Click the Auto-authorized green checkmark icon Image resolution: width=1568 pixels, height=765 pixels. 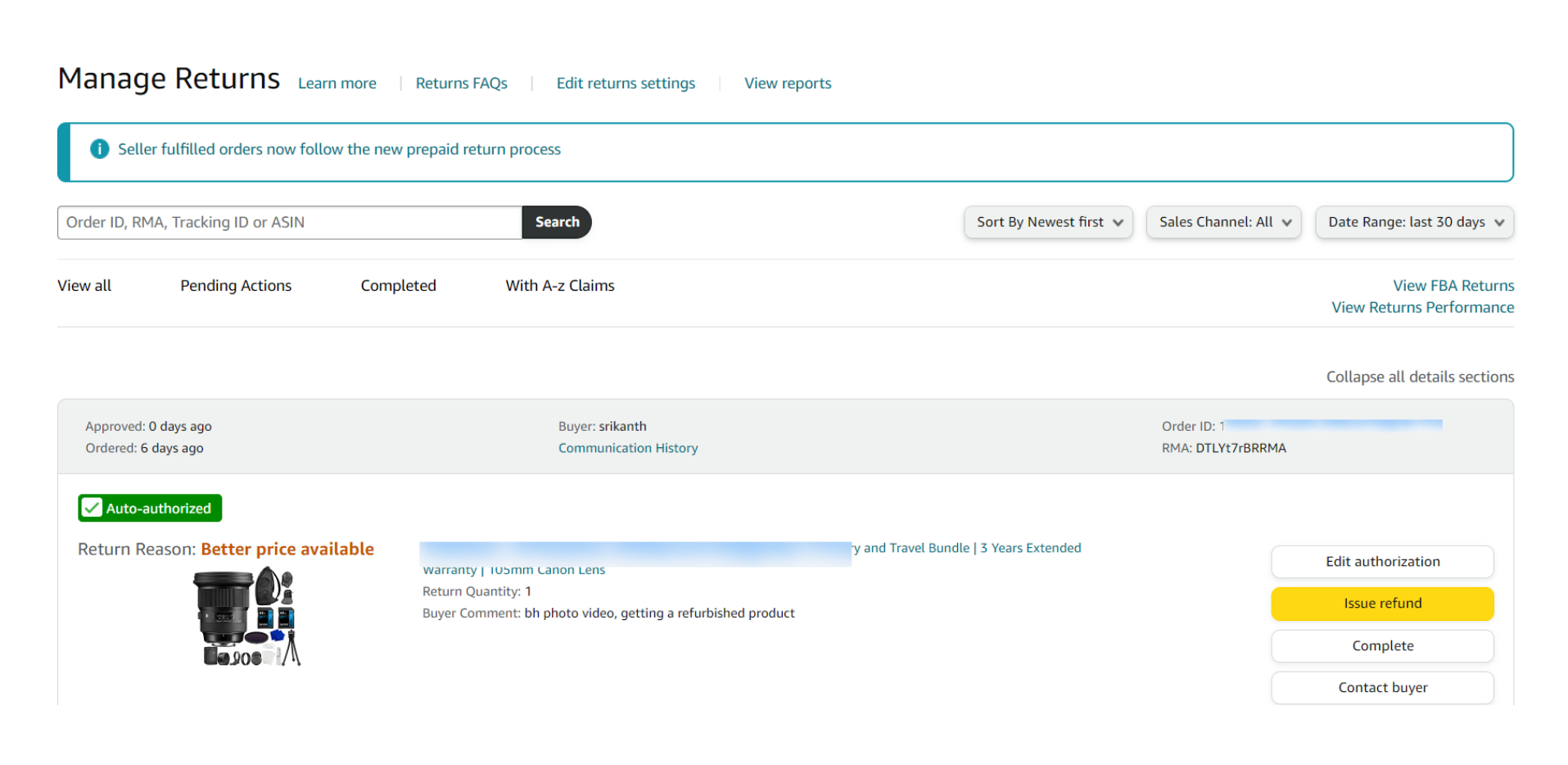coord(93,508)
